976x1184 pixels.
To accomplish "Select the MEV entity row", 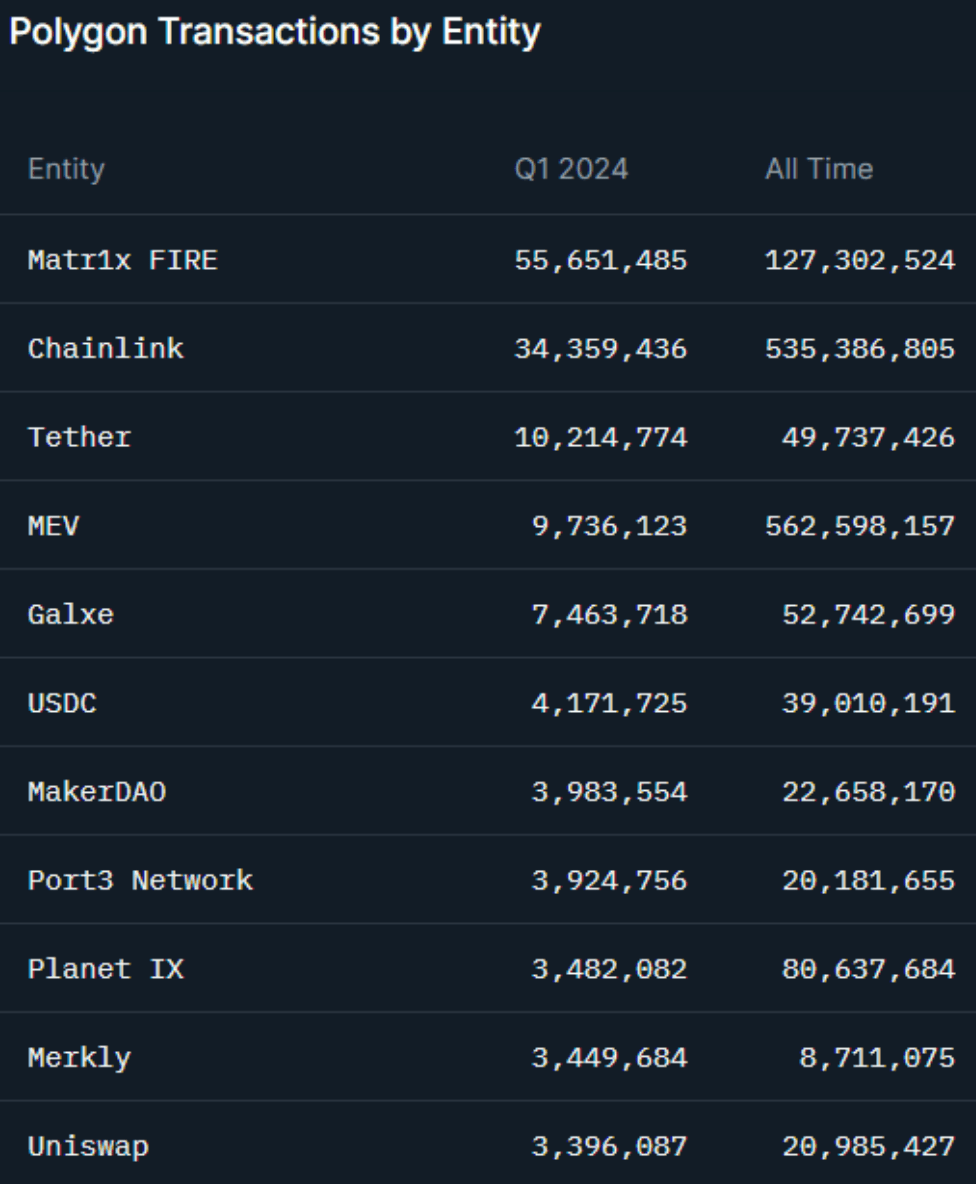I will tap(53, 526).
